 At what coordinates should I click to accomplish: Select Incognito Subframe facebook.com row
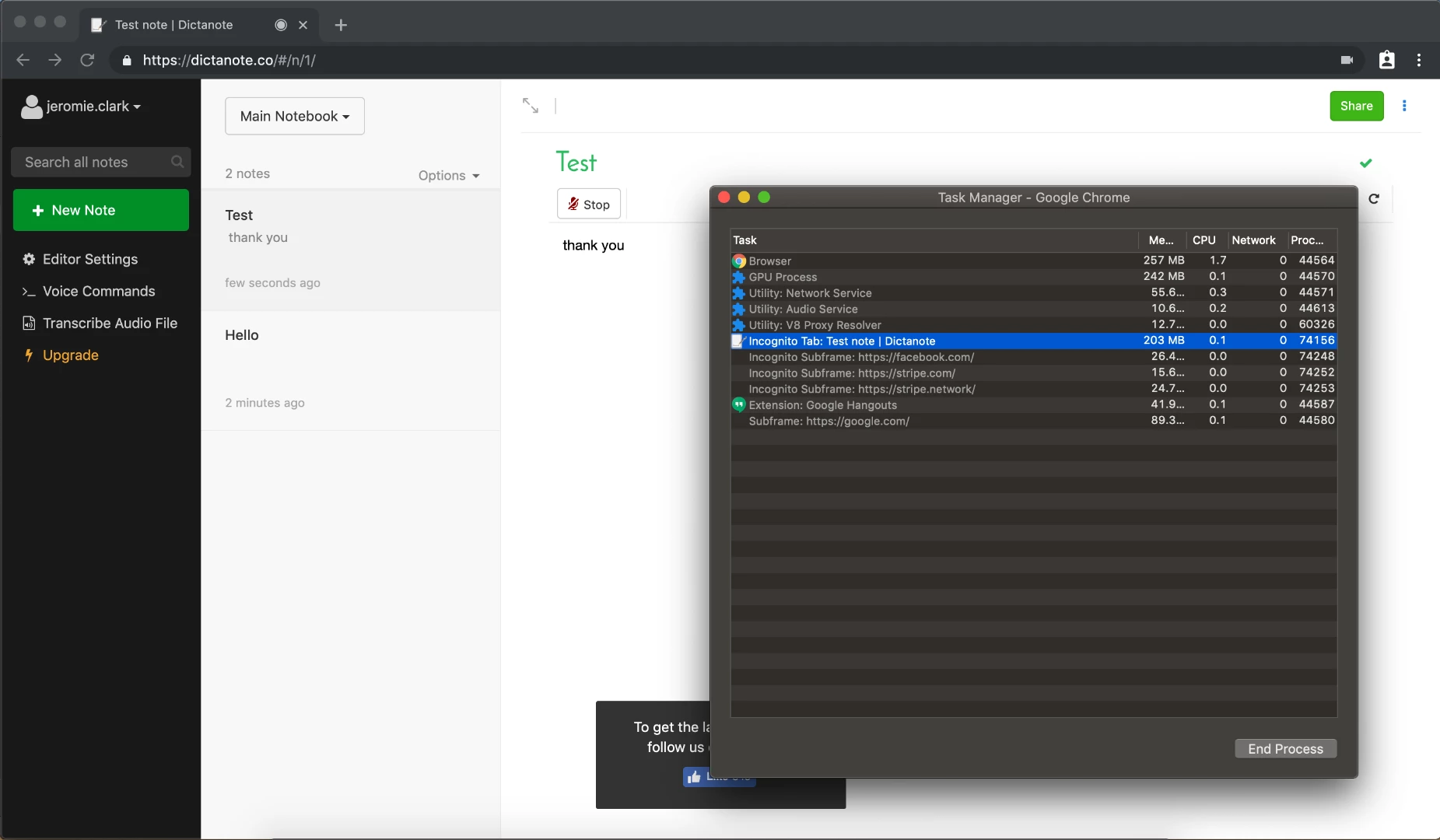[x=1033, y=356]
